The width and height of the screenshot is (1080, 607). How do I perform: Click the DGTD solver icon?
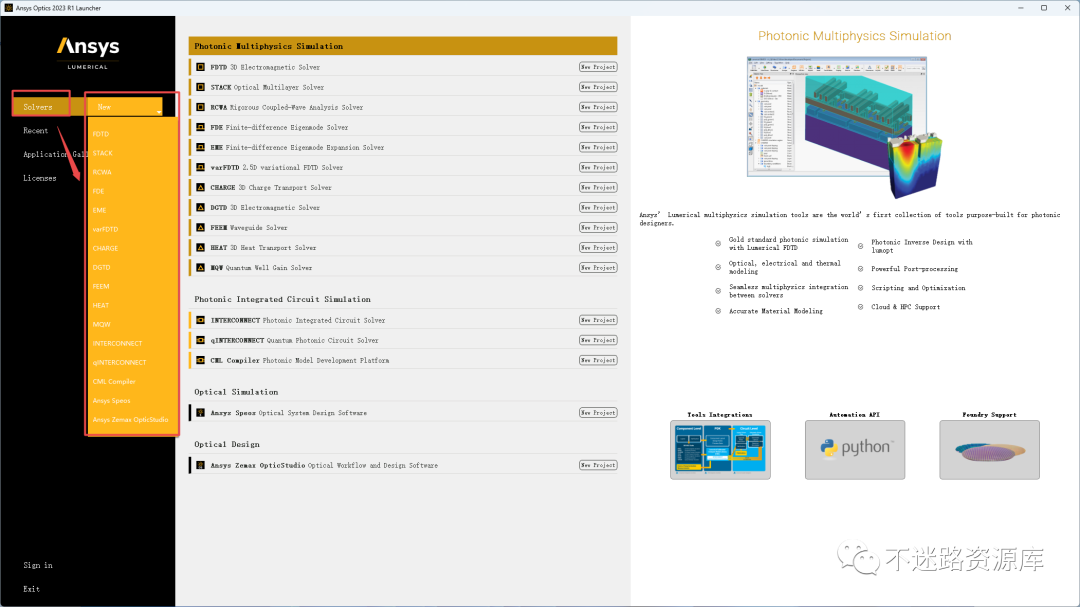pos(200,207)
